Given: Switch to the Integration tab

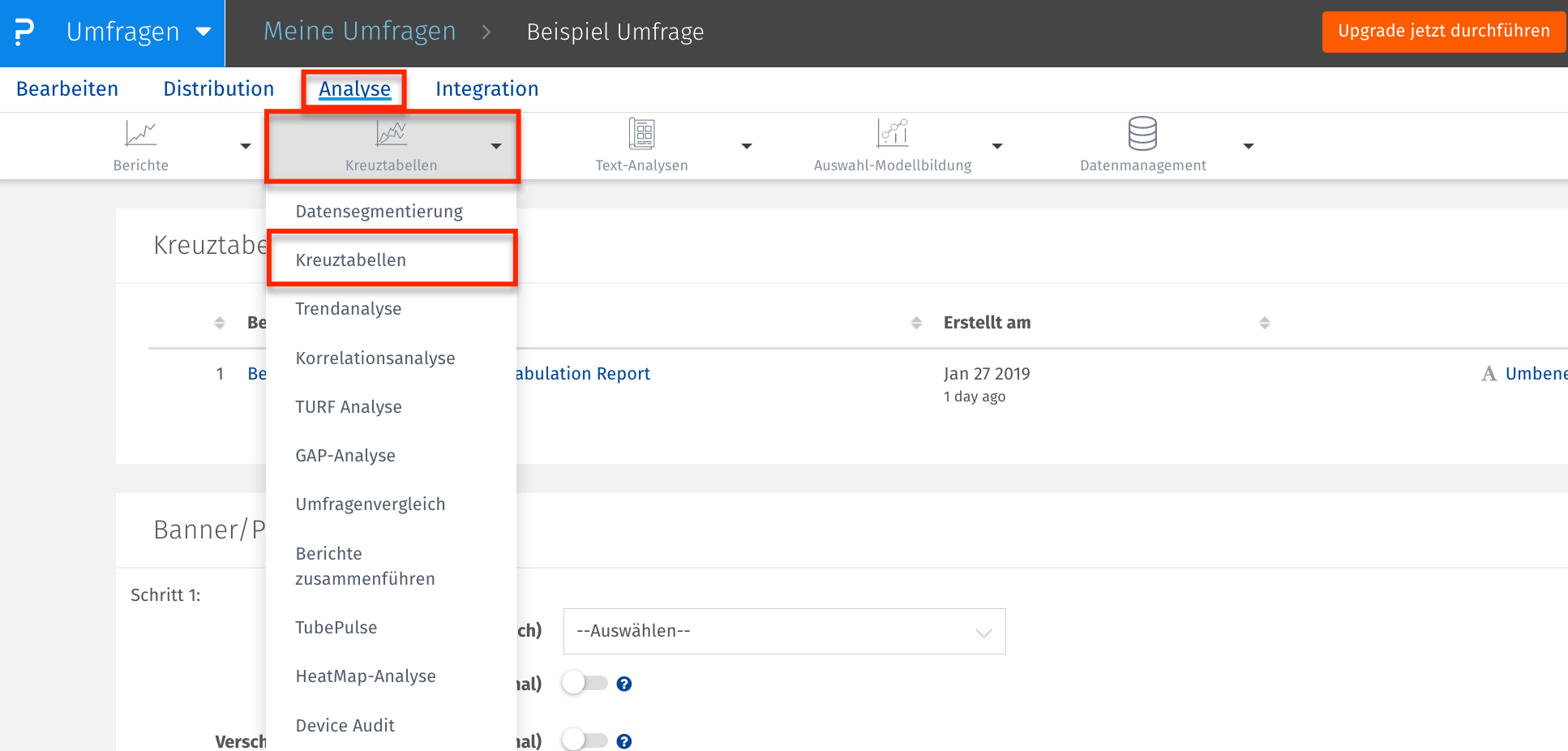Looking at the screenshot, I should pos(486,89).
